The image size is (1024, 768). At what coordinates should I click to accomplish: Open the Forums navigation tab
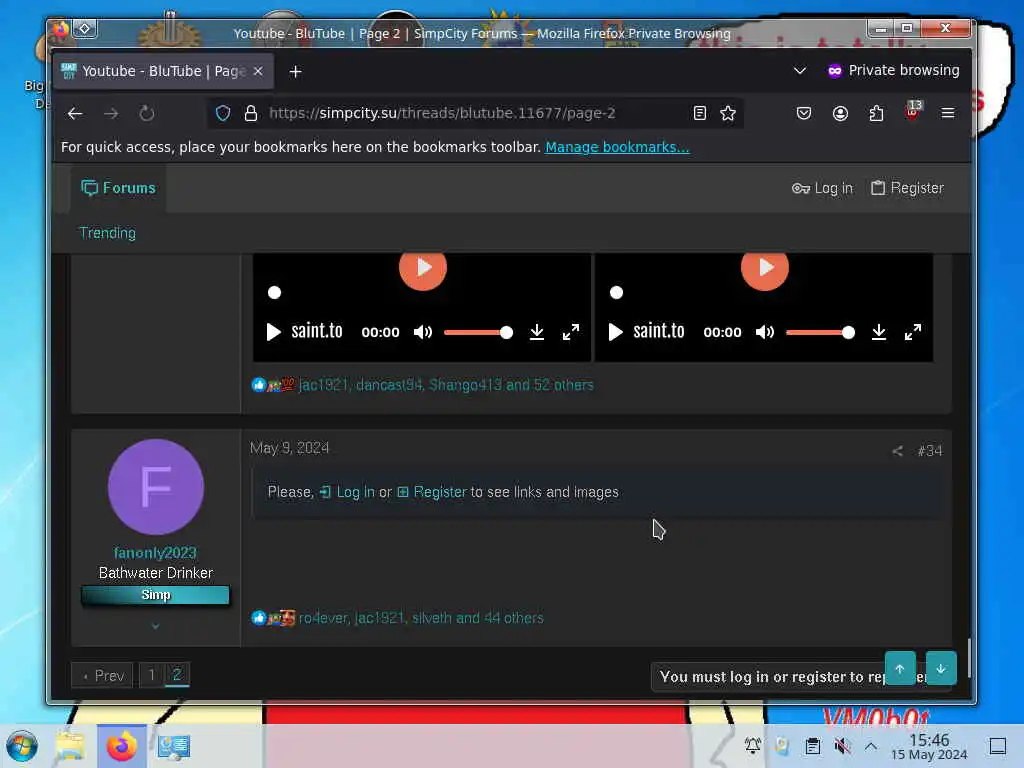pos(118,188)
